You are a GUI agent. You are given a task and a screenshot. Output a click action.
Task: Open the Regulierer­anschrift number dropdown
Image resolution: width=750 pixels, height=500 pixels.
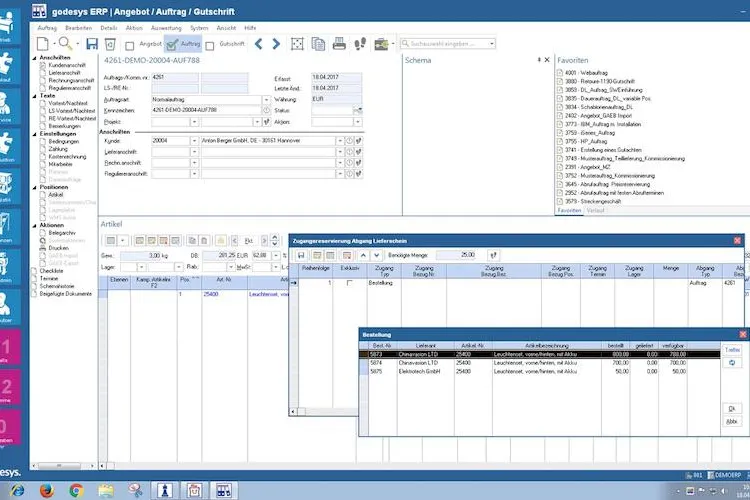[x=194, y=174]
